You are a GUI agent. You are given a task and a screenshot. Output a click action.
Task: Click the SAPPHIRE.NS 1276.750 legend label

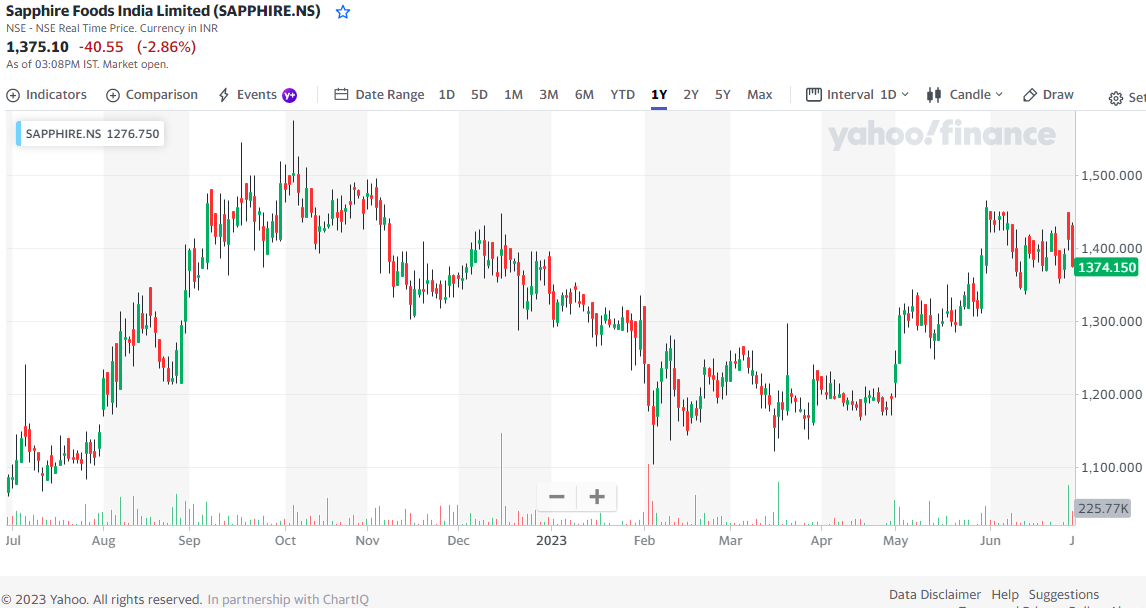tap(90, 134)
